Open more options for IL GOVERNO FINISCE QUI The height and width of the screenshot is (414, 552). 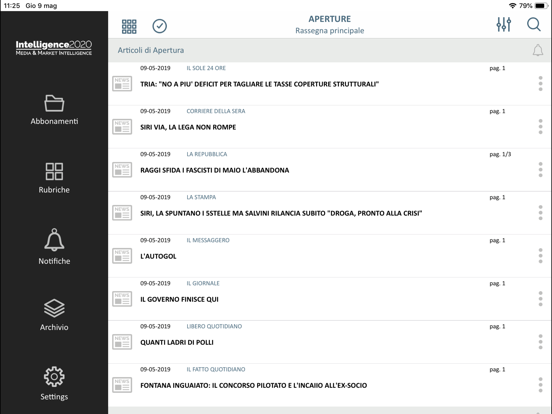pos(540,299)
